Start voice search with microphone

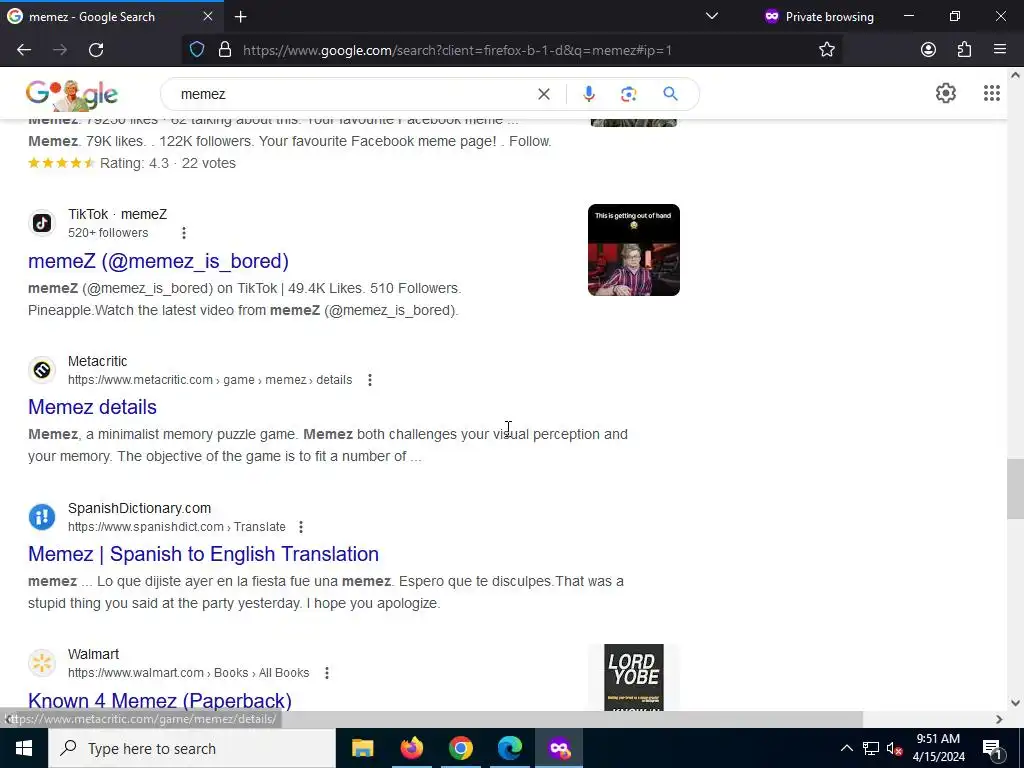point(588,94)
